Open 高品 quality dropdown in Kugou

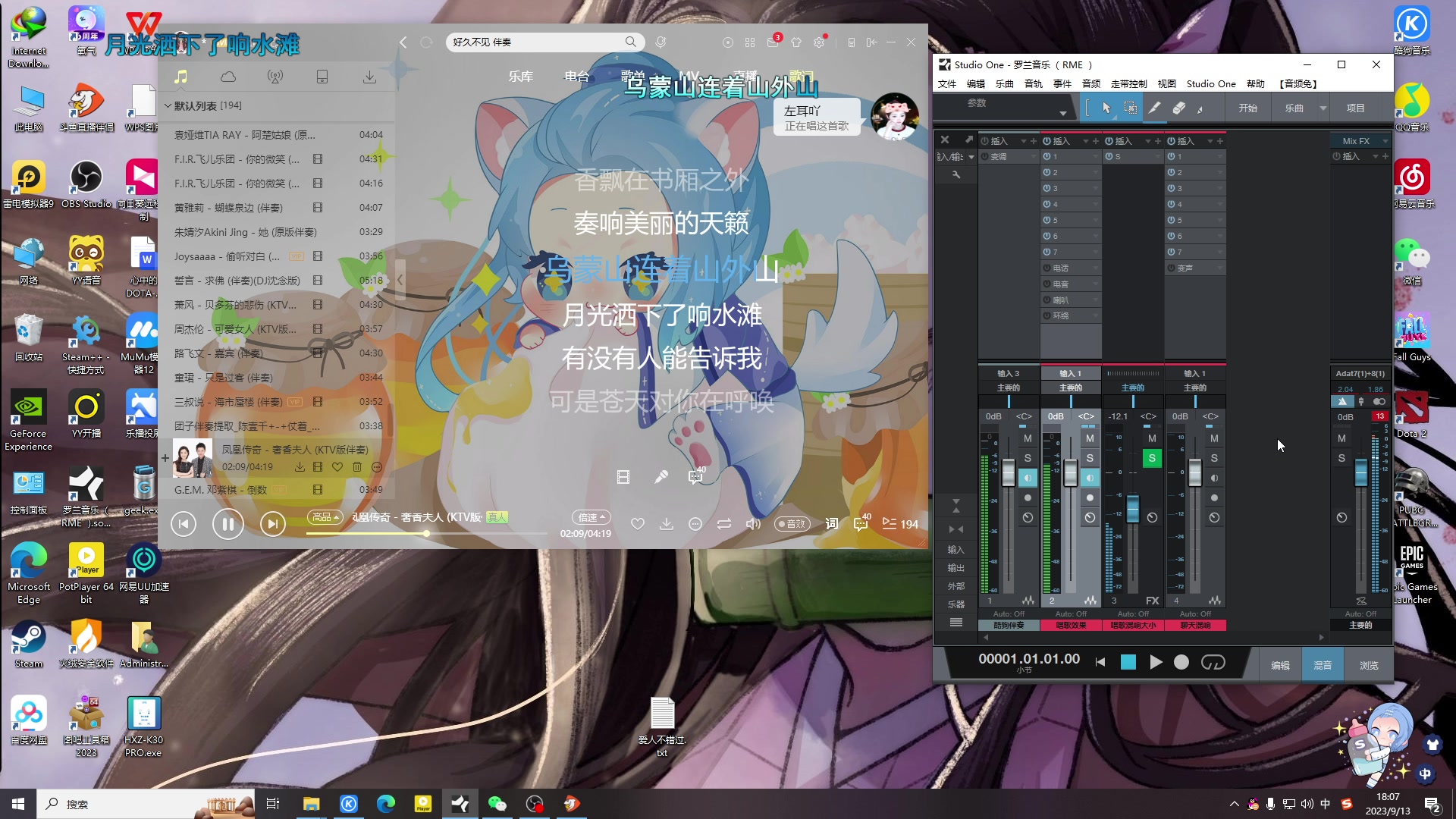(x=325, y=517)
